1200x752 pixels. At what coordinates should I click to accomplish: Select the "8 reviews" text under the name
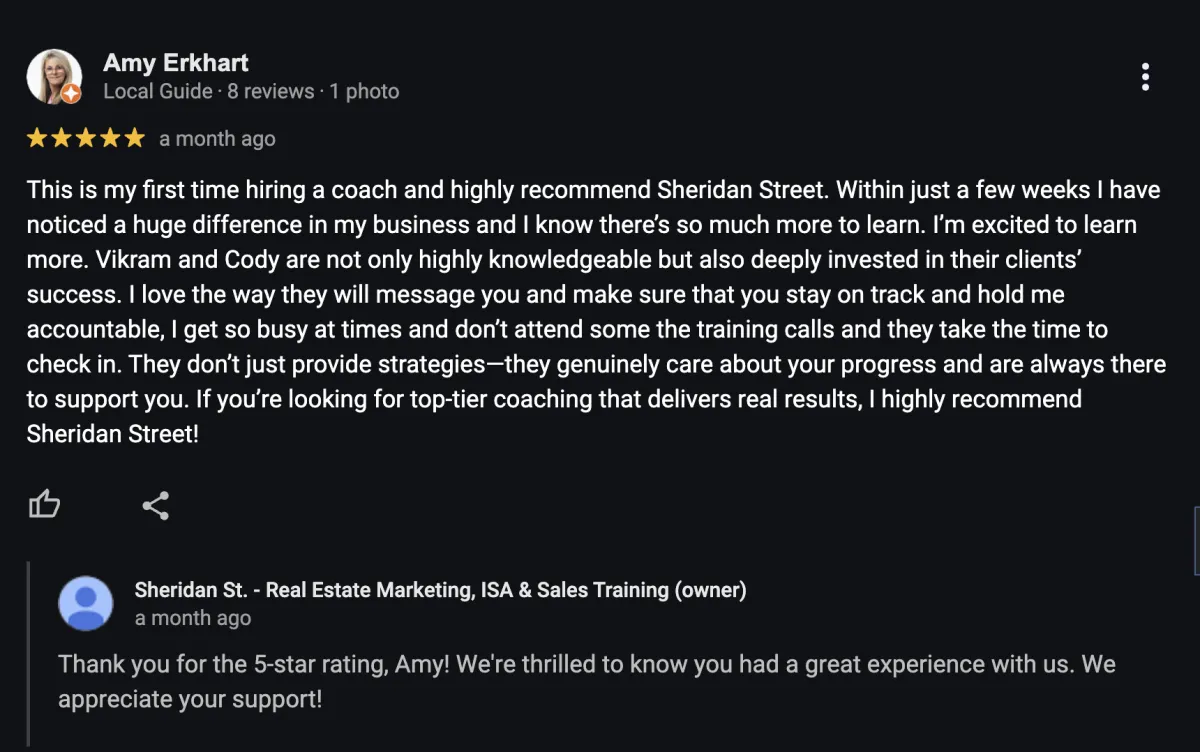point(270,91)
